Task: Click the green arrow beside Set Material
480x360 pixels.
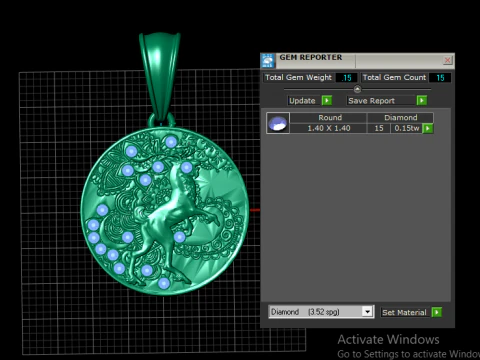Action: pos(436,312)
